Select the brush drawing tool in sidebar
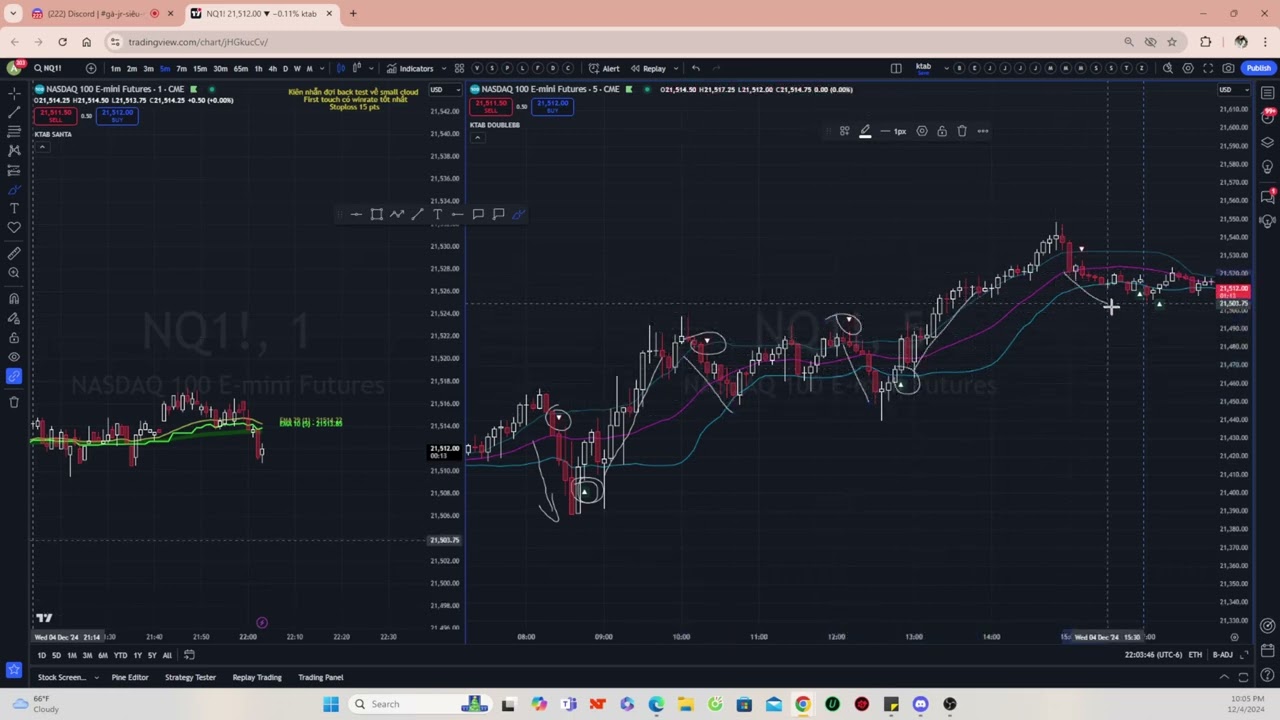The height and width of the screenshot is (720, 1280). click(14, 189)
